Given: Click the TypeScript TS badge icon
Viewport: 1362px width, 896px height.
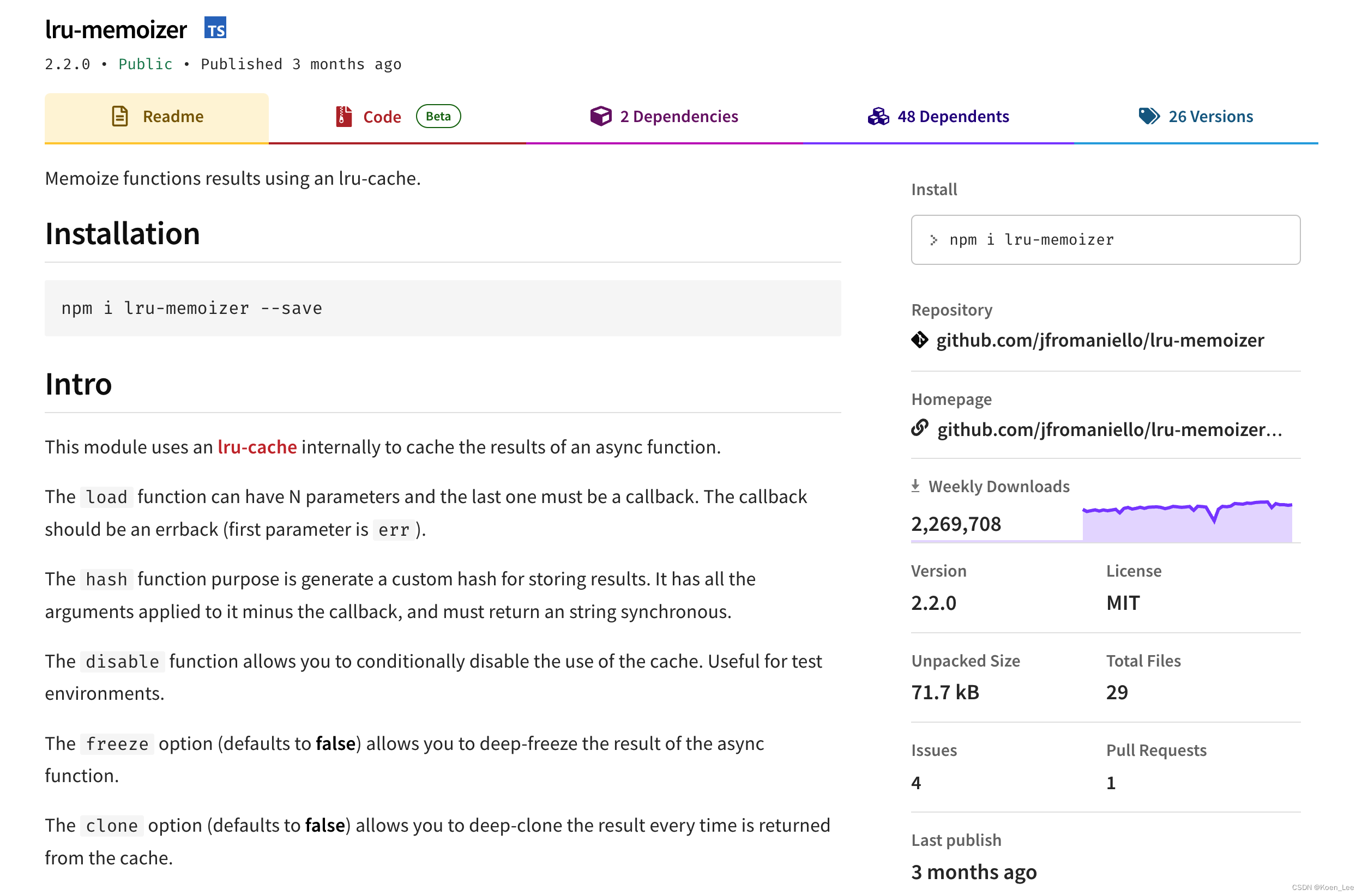Looking at the screenshot, I should point(215,27).
